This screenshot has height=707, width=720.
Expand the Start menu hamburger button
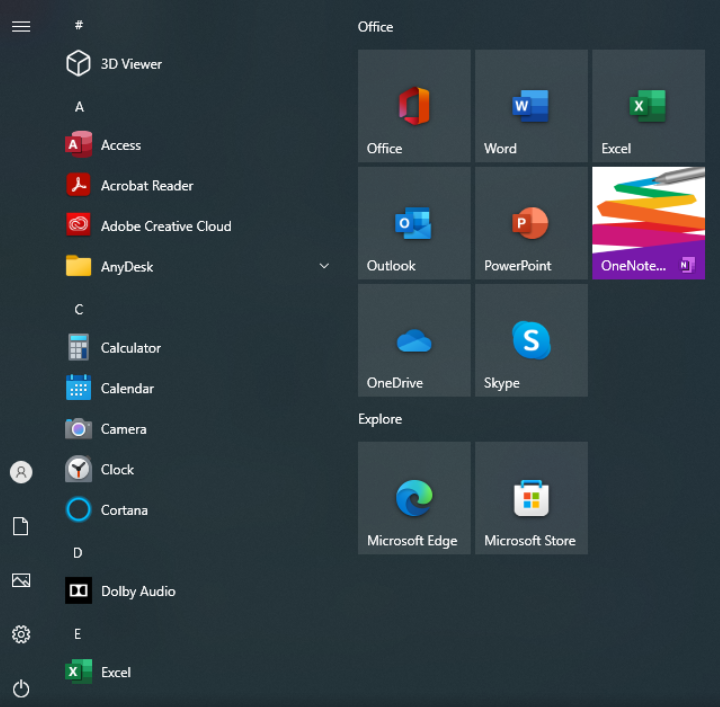[21, 27]
